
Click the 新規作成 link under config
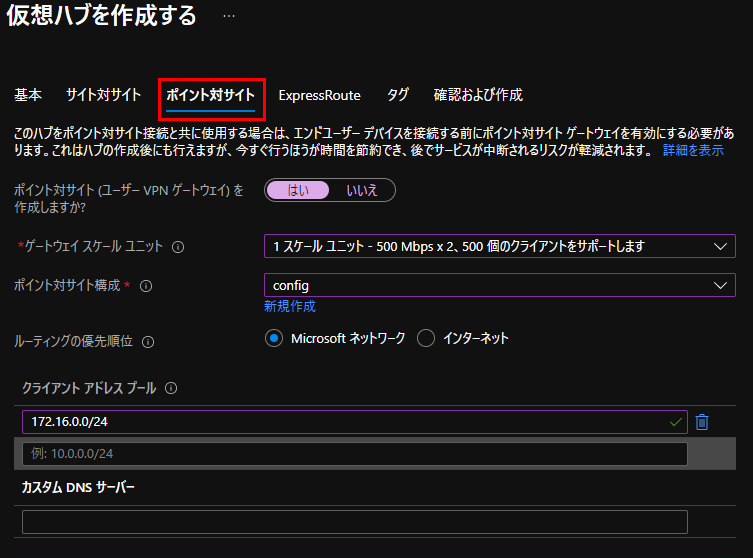click(290, 306)
